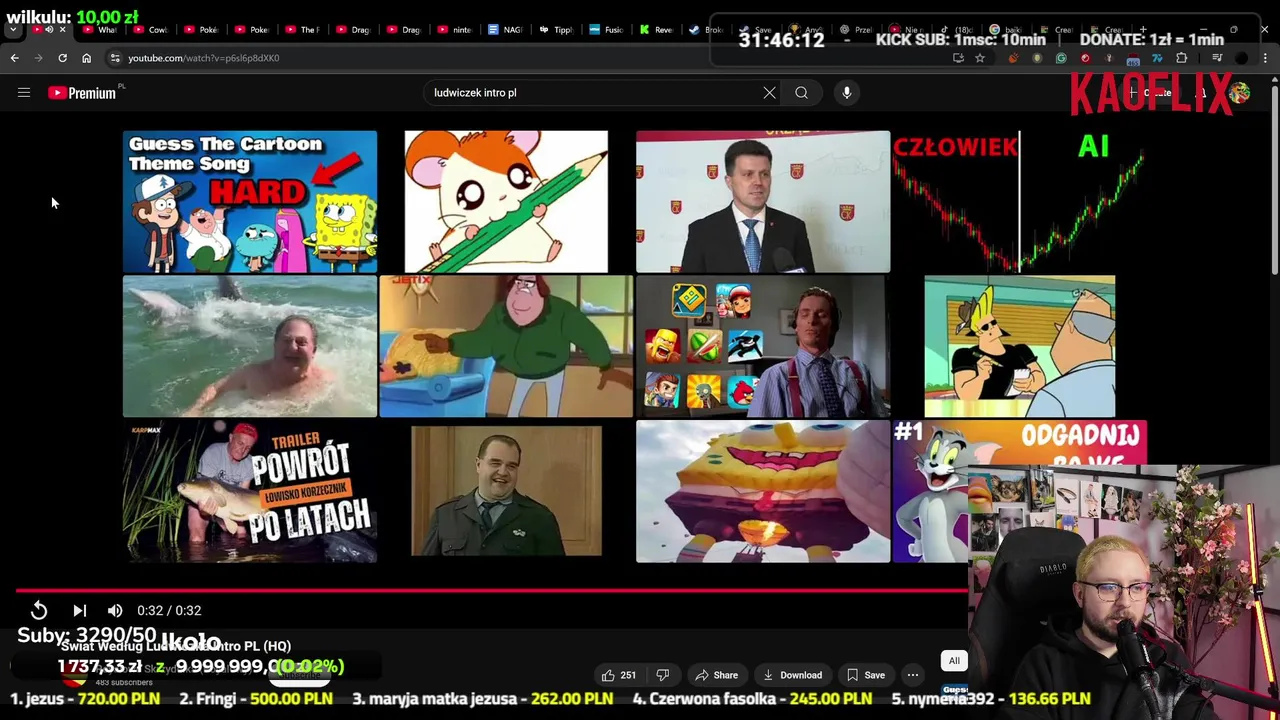The image size is (1280, 720).
Task: Switch to the 'Save' Steam tab
Action: point(755,30)
